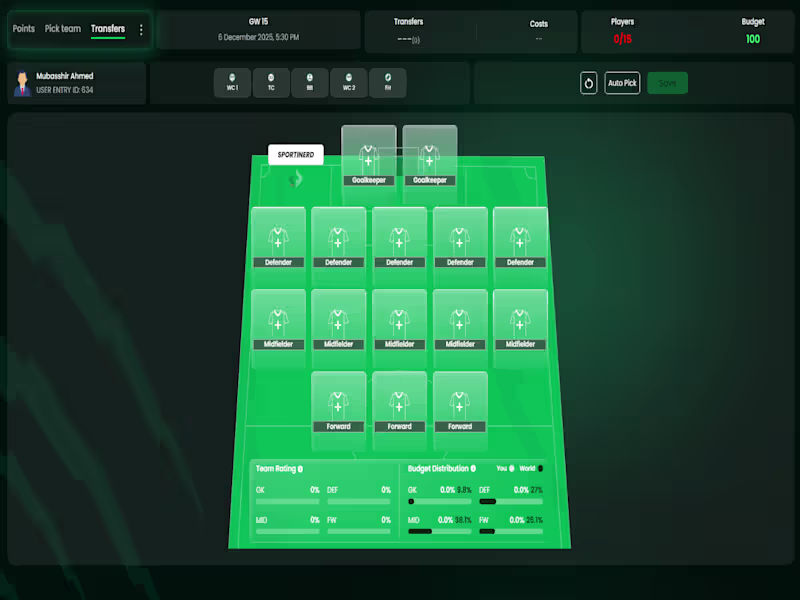Click the Budget Distribution heading

(438, 468)
